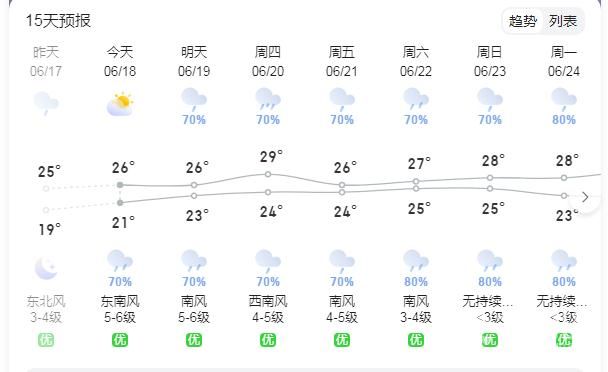Click today's sunny-cloudy daytime weather icon
Screen dimensions: 608x372
point(120,104)
